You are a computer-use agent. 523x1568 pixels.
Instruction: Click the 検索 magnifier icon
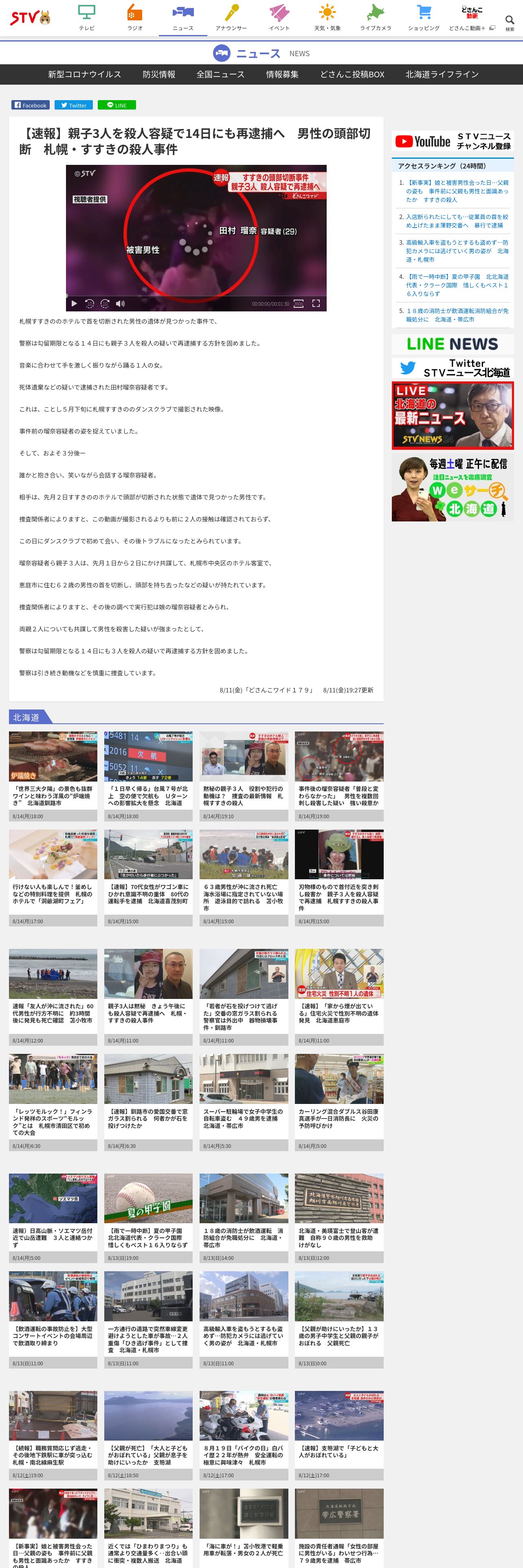tap(510, 20)
